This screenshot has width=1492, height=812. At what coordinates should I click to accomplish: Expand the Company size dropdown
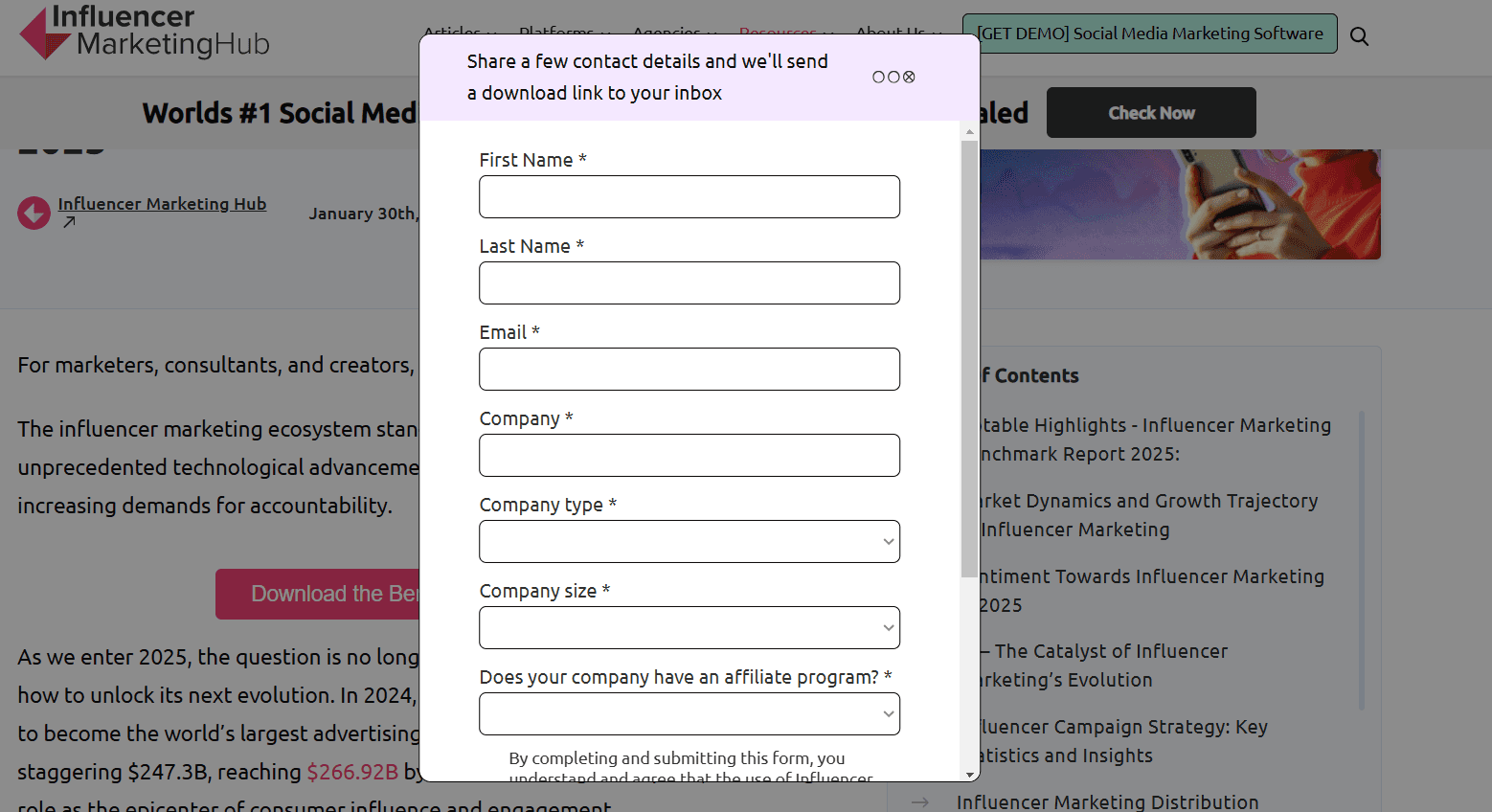click(689, 628)
